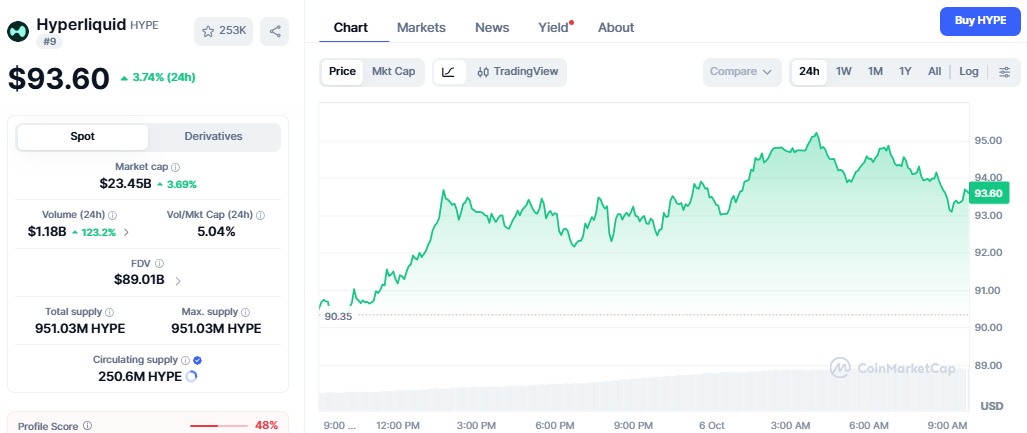Select the line chart icon

[x=449, y=72]
